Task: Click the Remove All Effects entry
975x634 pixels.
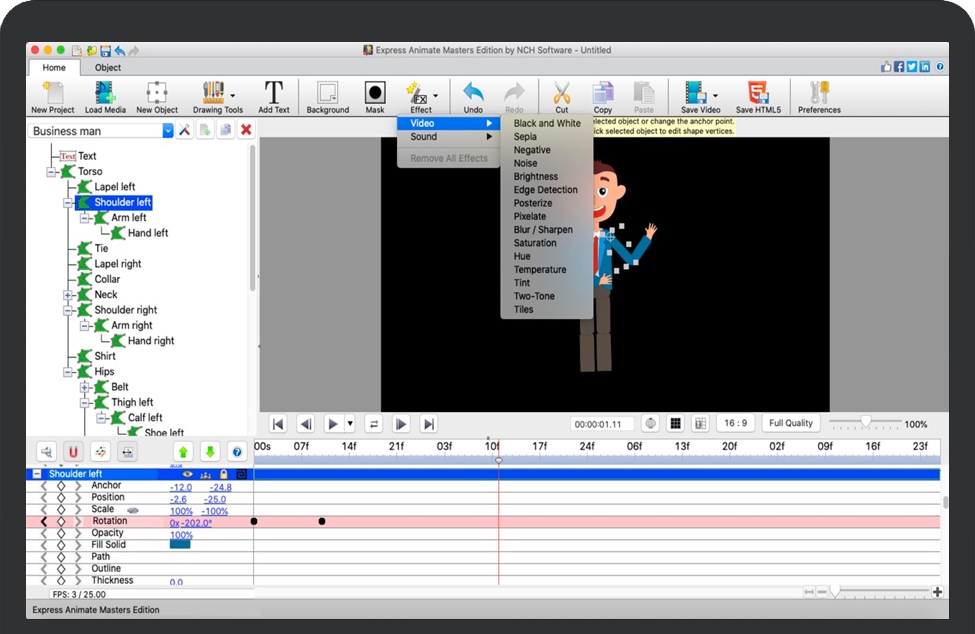Action: 448,158
